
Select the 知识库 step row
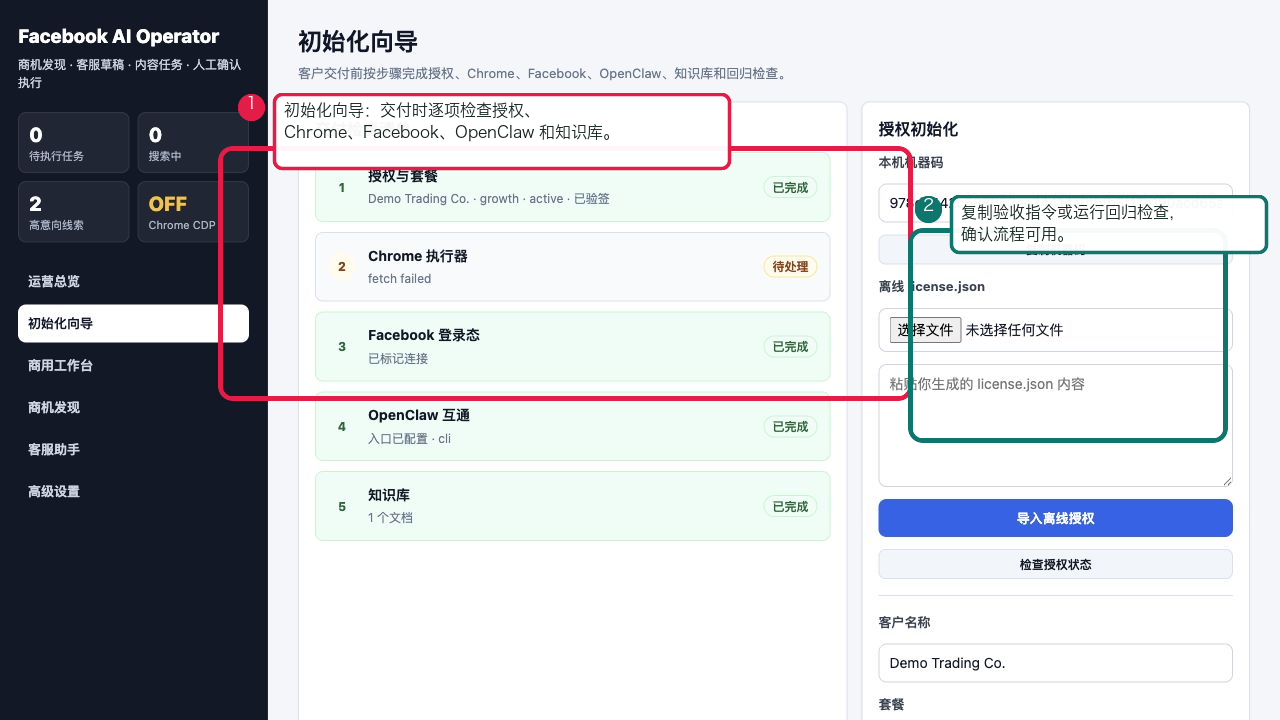[572, 506]
